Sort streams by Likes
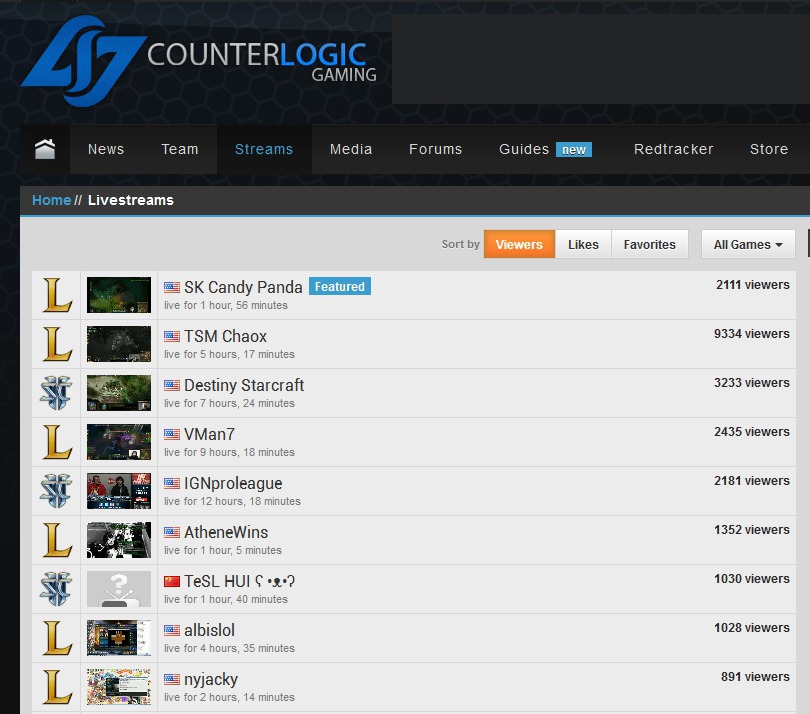 583,244
